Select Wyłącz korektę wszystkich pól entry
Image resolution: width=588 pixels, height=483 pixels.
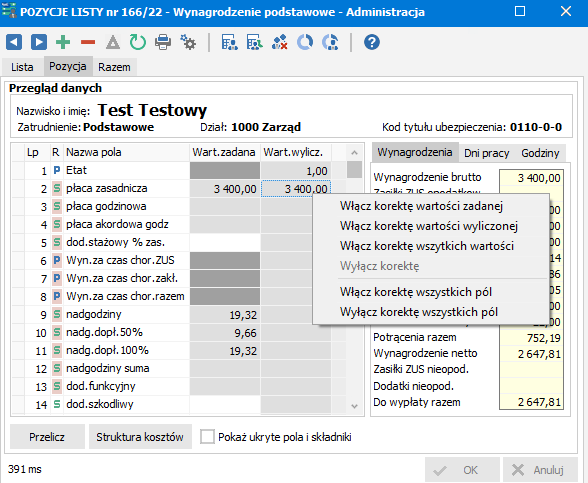(418, 312)
